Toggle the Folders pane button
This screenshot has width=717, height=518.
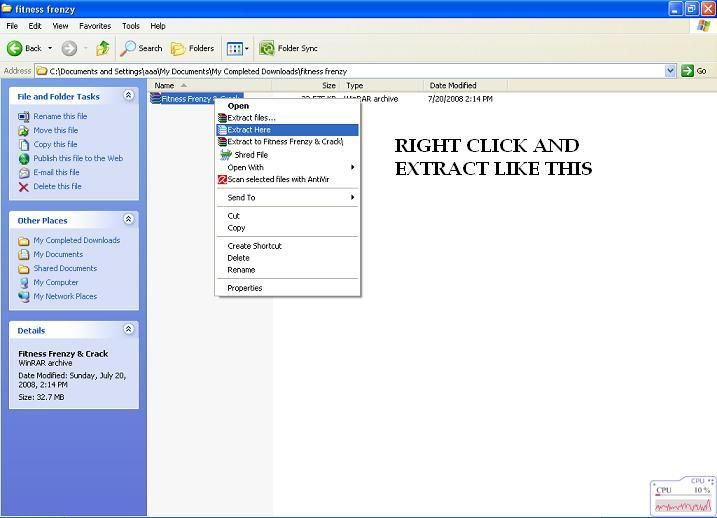[192, 48]
